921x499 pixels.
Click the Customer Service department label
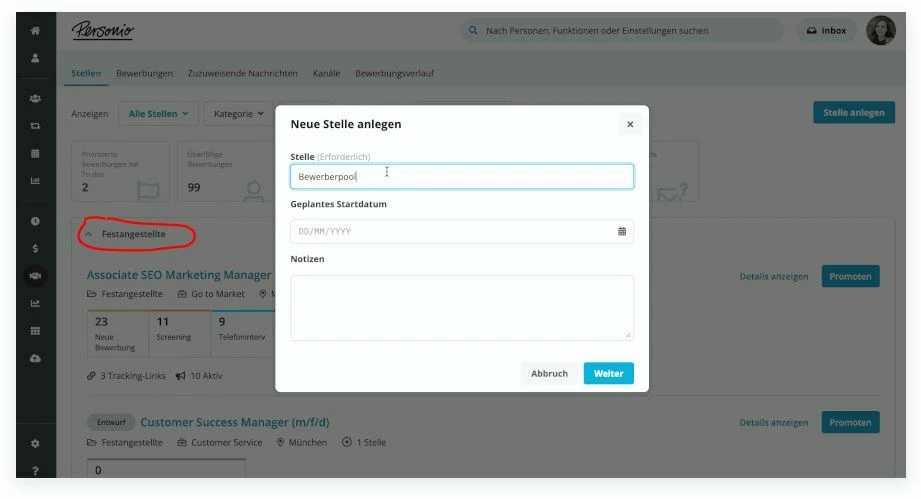220,443
